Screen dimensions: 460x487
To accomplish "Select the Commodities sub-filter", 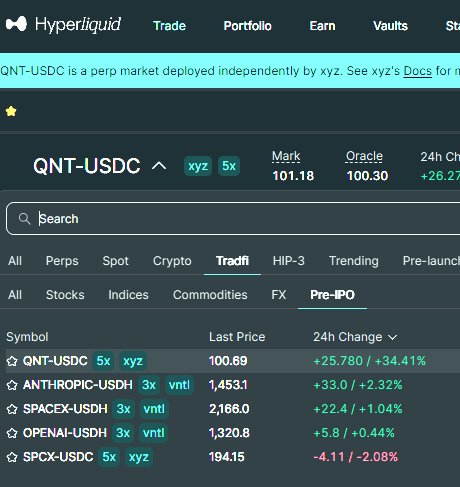I will click(x=210, y=295).
